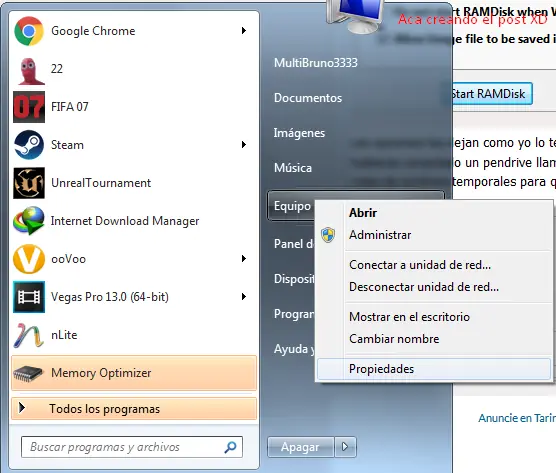Image resolution: width=556 pixels, height=473 pixels.
Task: Open UnrealTournament using its icon
Action: (29, 183)
